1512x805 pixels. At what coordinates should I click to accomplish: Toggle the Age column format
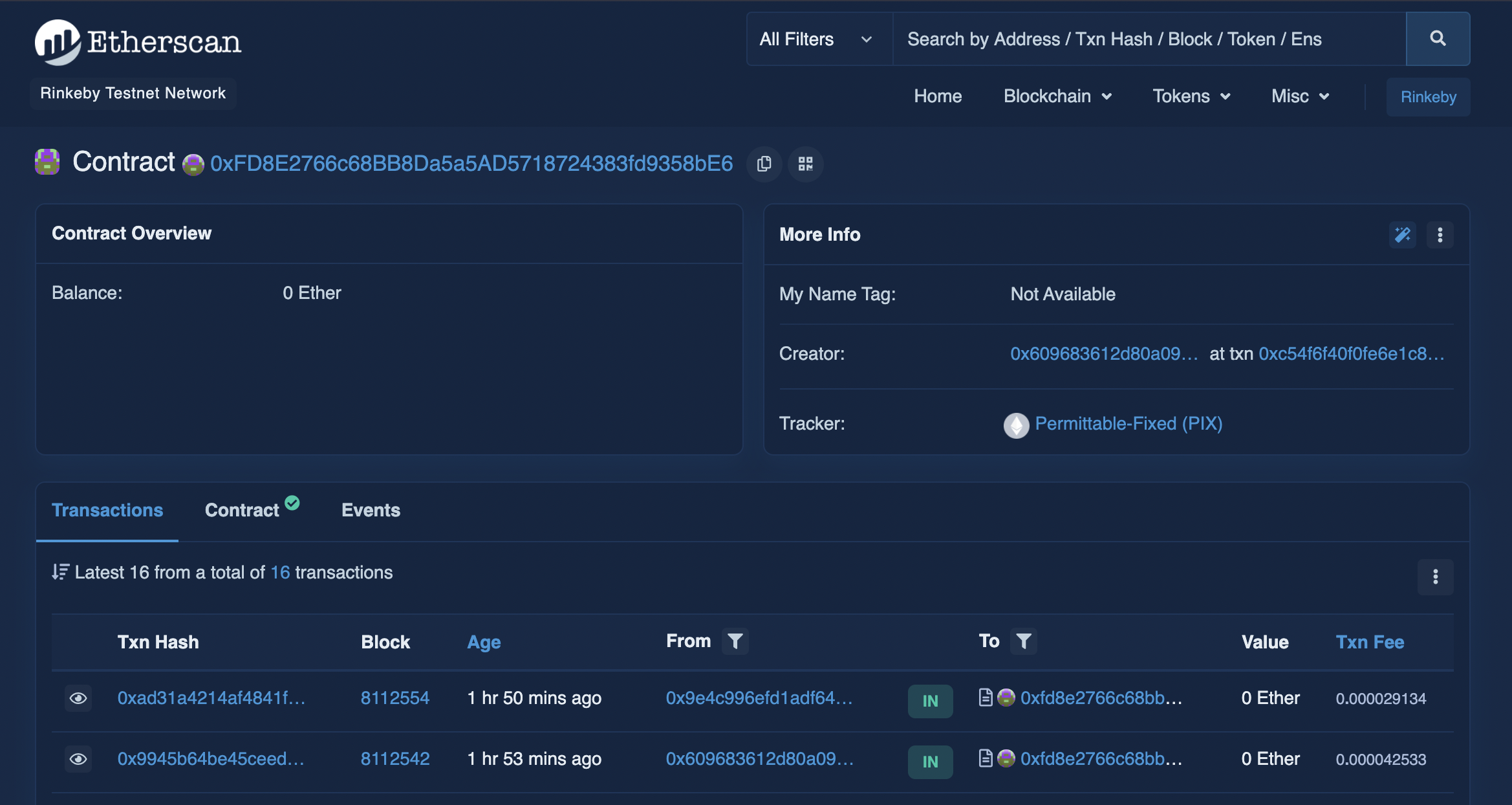(484, 642)
